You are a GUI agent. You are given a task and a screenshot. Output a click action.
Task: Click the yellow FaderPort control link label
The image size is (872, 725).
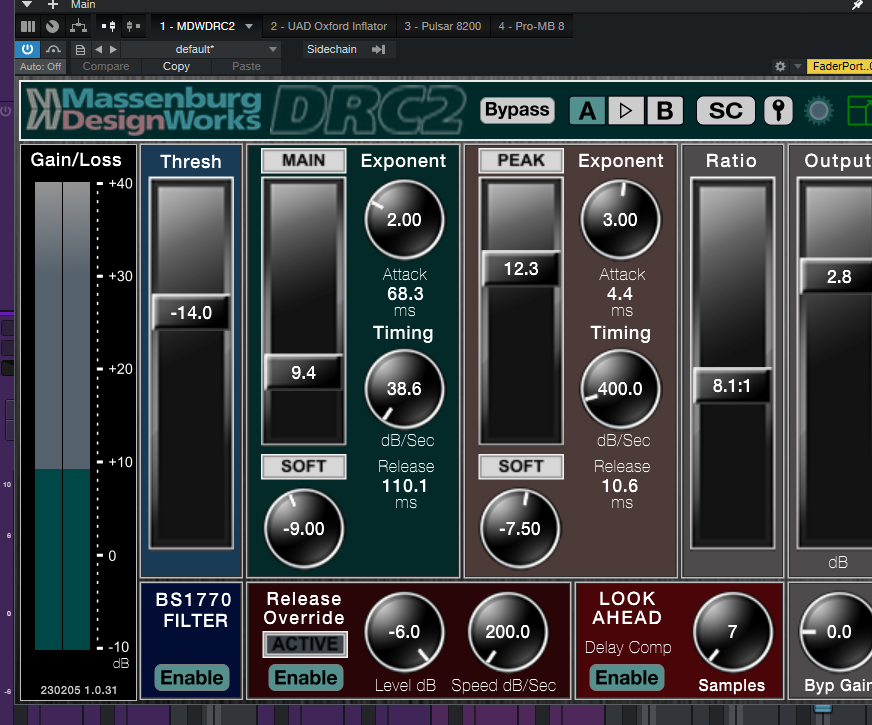coord(839,67)
